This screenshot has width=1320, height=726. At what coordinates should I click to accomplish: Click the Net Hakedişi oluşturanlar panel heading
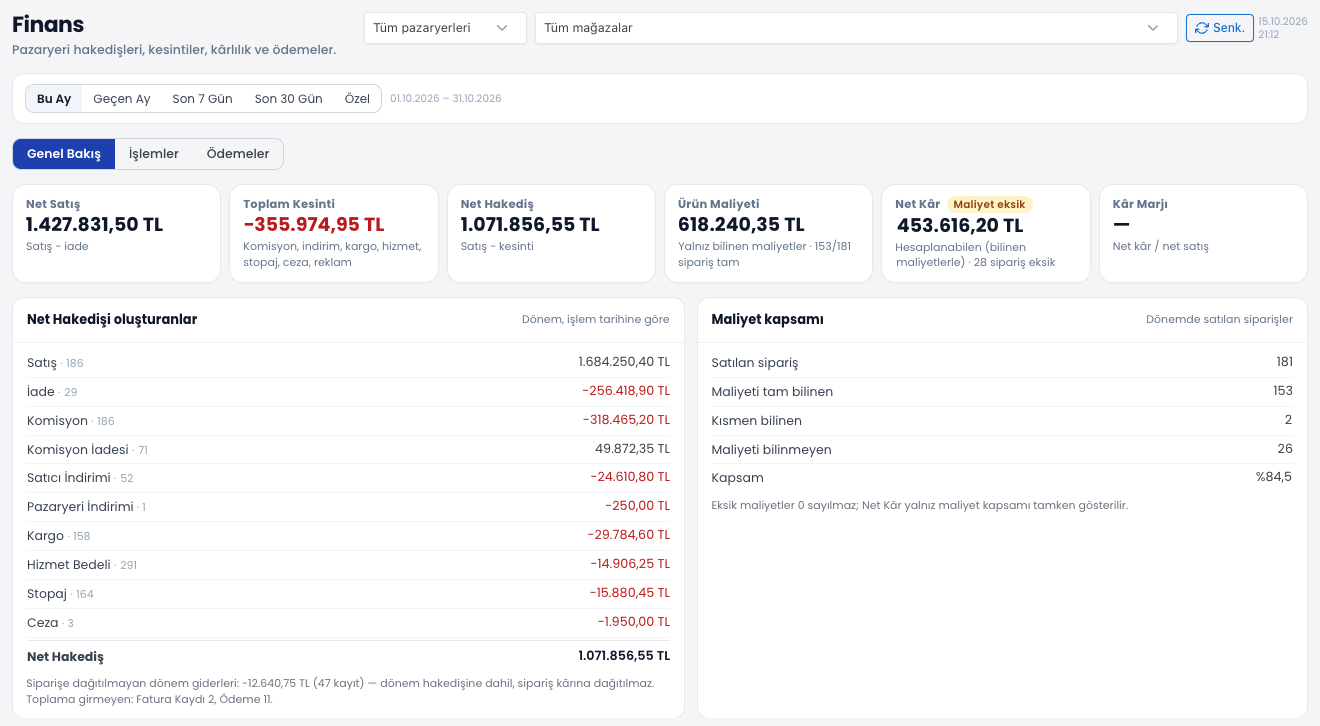click(112, 320)
